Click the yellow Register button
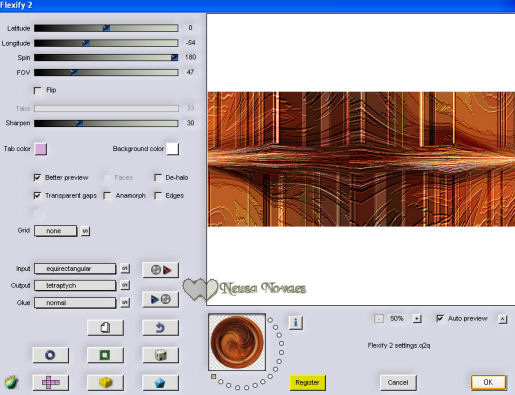 coord(307,383)
